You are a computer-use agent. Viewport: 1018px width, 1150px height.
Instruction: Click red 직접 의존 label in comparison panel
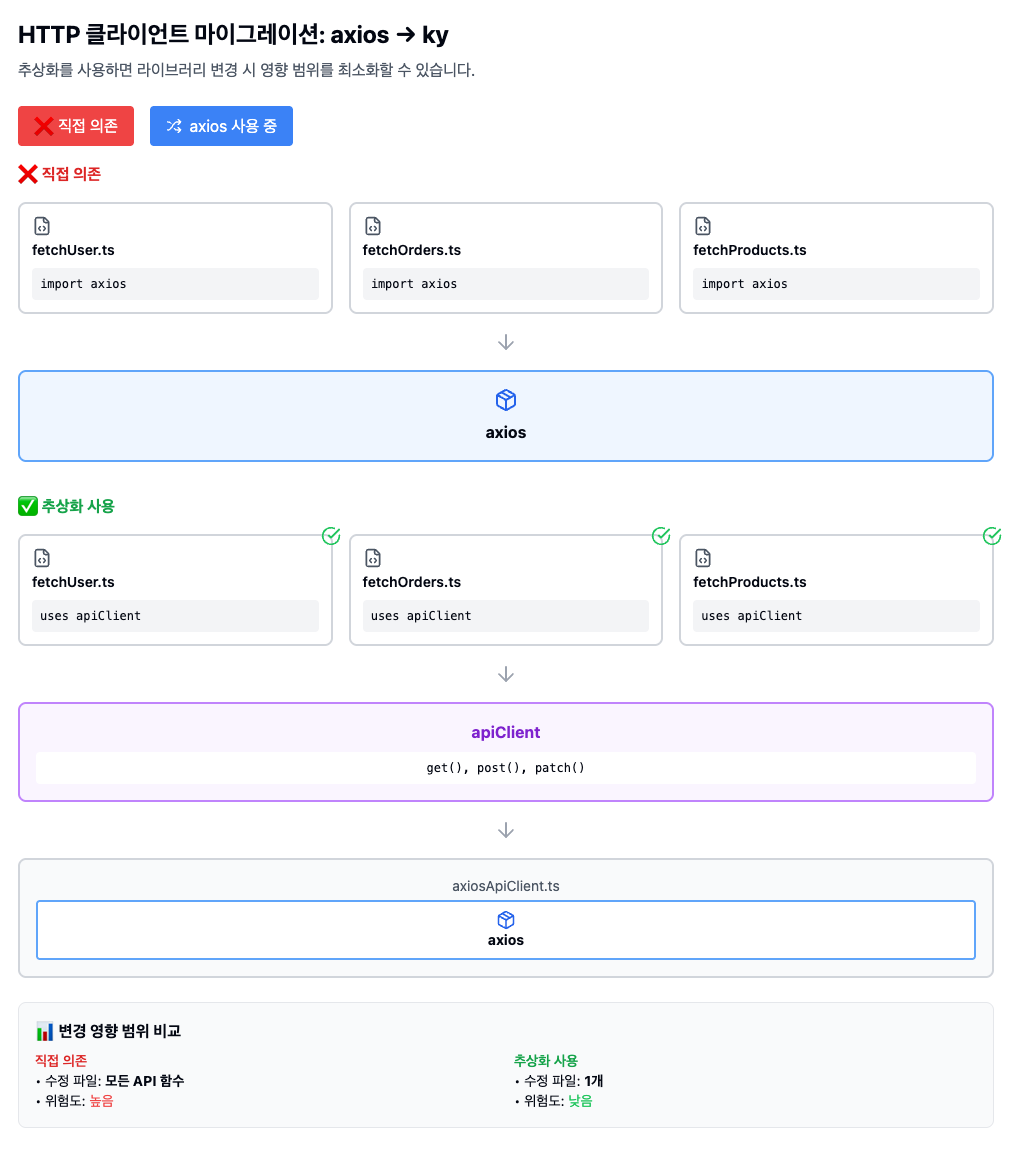(61, 1061)
